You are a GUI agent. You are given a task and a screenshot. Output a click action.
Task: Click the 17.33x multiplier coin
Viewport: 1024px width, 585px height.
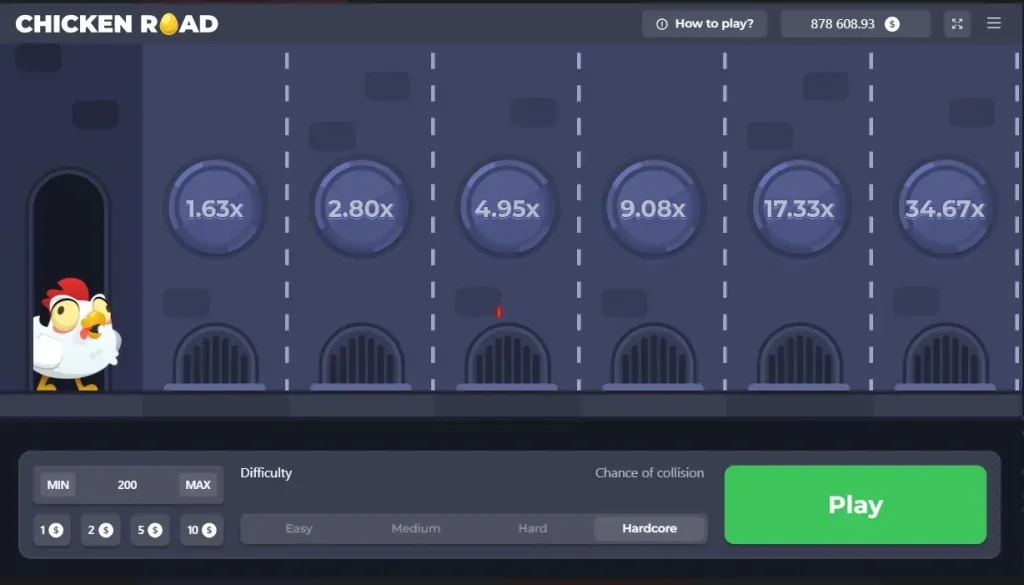point(799,208)
